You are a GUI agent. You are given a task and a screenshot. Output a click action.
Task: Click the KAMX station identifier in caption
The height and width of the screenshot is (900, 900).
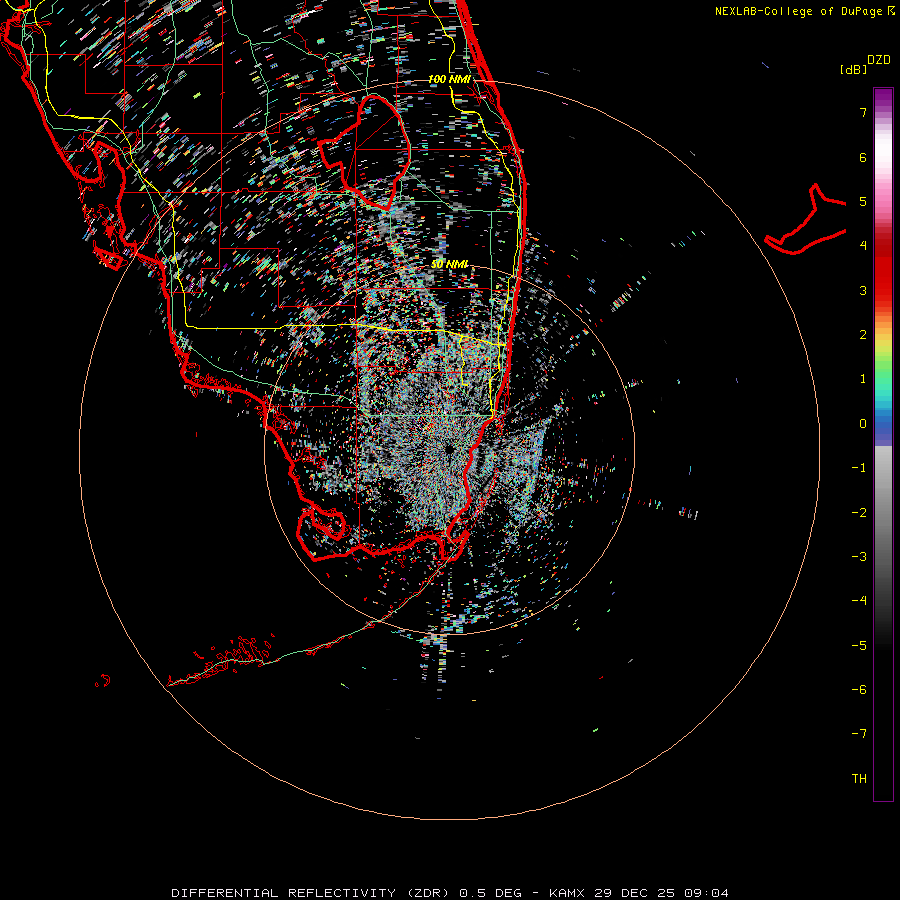pyautogui.click(x=566, y=893)
